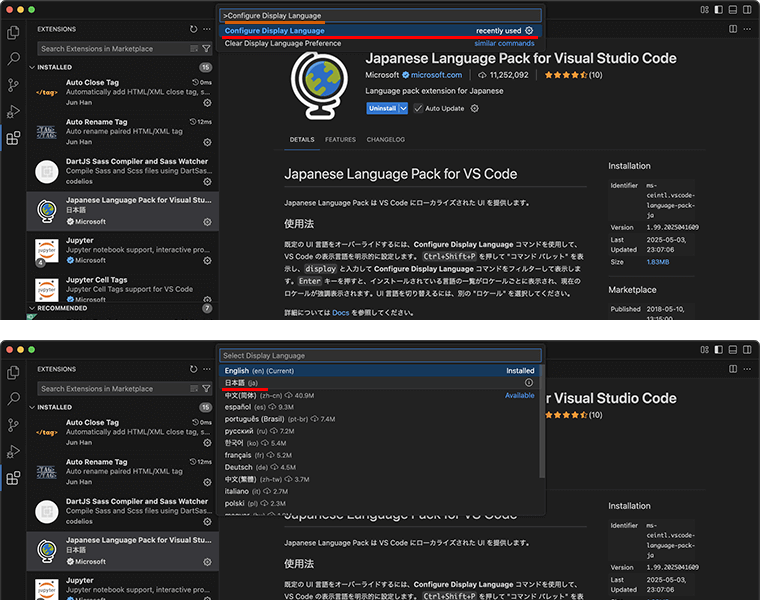Choose 日本語 (ja) in language picker
Screen dimensions: 760x600
click(x=380, y=383)
